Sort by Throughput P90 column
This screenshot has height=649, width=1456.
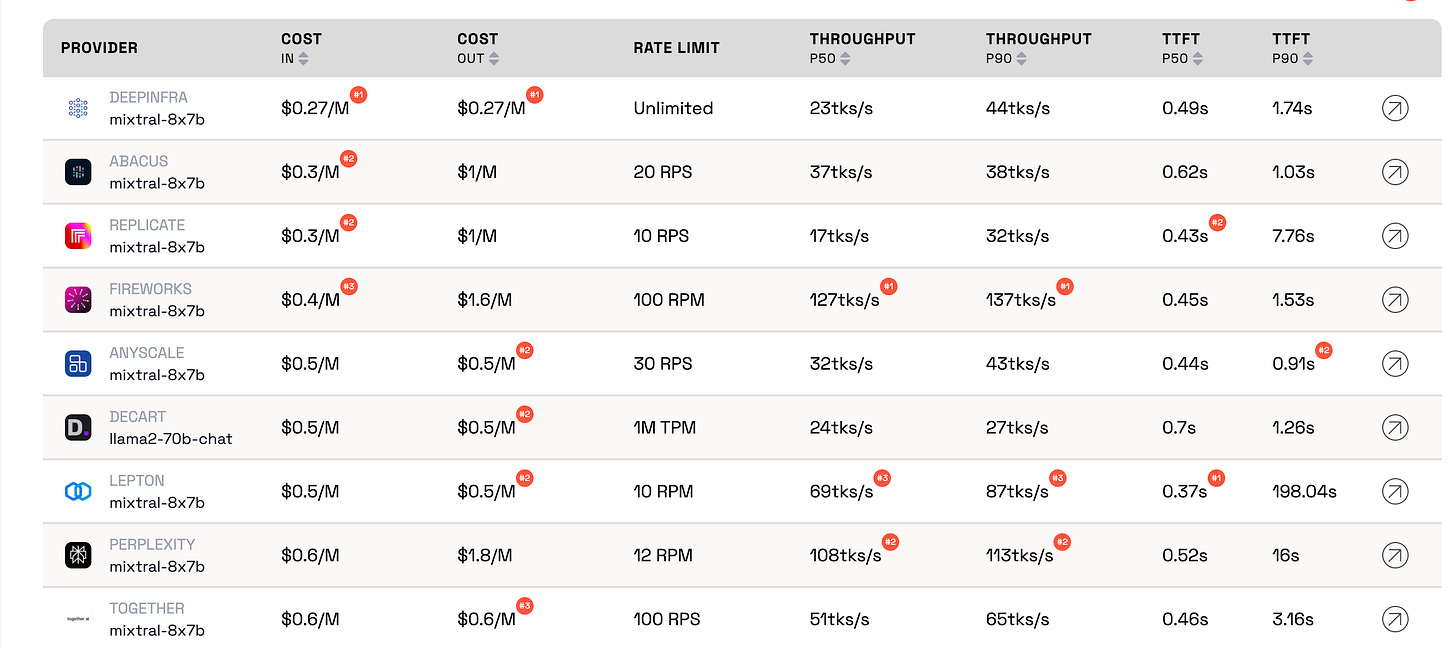tap(1021, 59)
